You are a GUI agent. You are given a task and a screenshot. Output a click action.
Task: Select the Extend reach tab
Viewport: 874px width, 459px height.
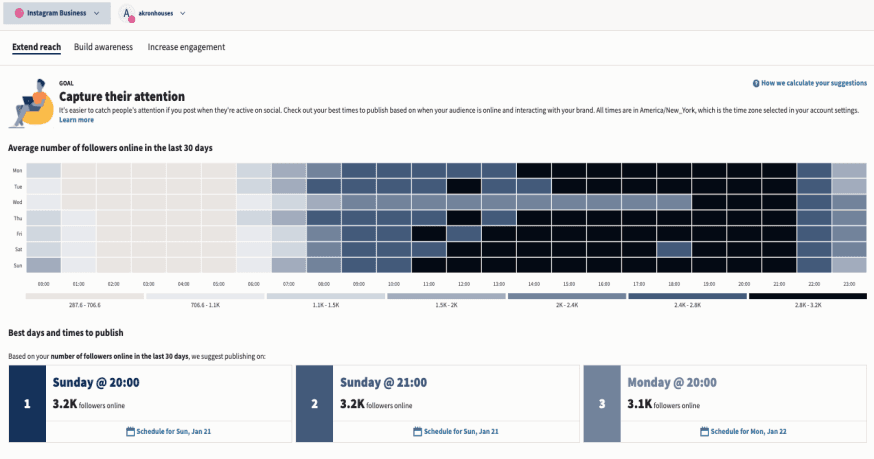pyautogui.click(x=37, y=47)
